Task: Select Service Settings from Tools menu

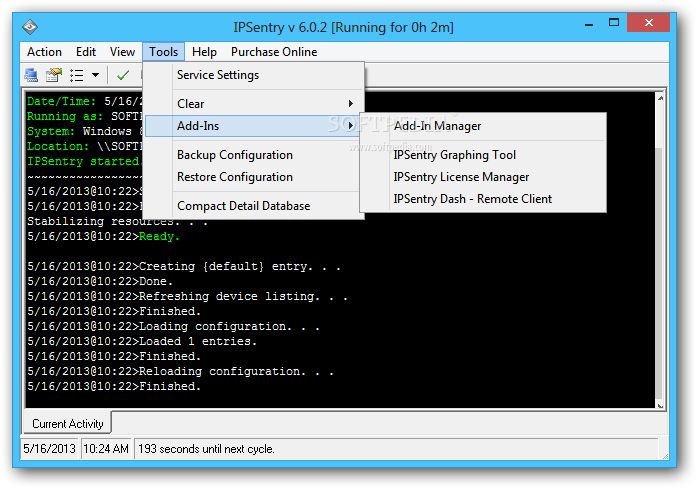Action: (x=254, y=75)
